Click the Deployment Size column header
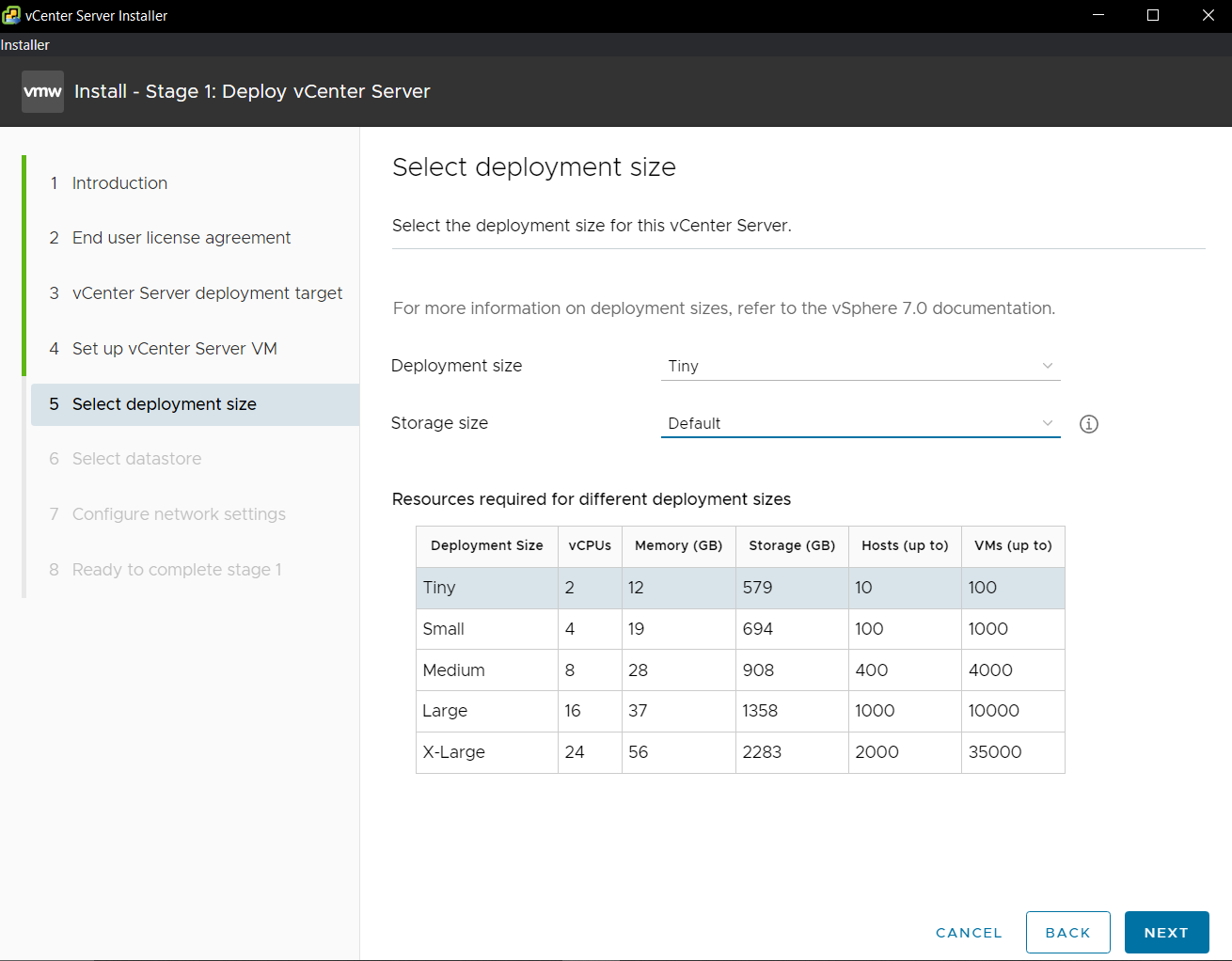Screen dimensions: 1232x961 click(487, 545)
